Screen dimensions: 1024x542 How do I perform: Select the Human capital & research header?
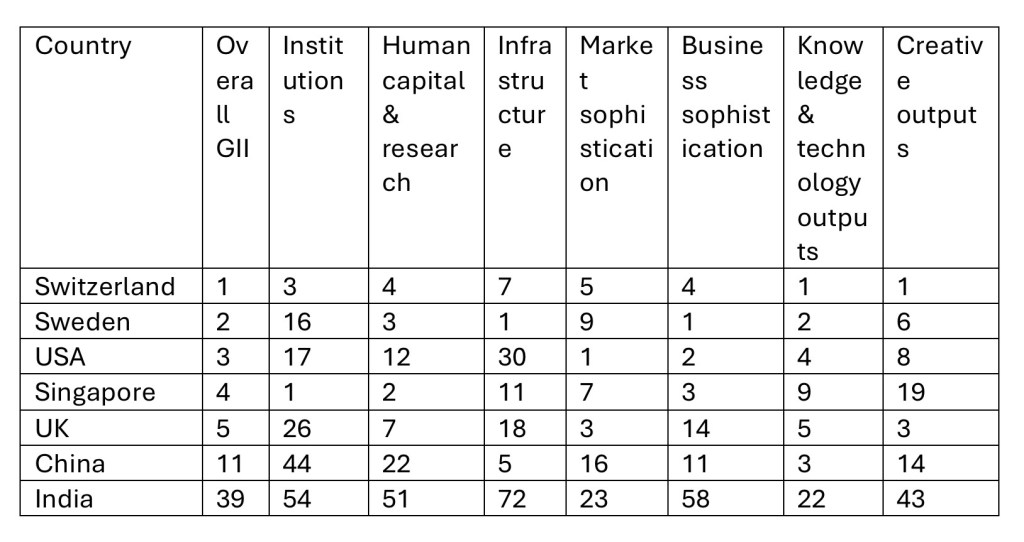tap(426, 115)
